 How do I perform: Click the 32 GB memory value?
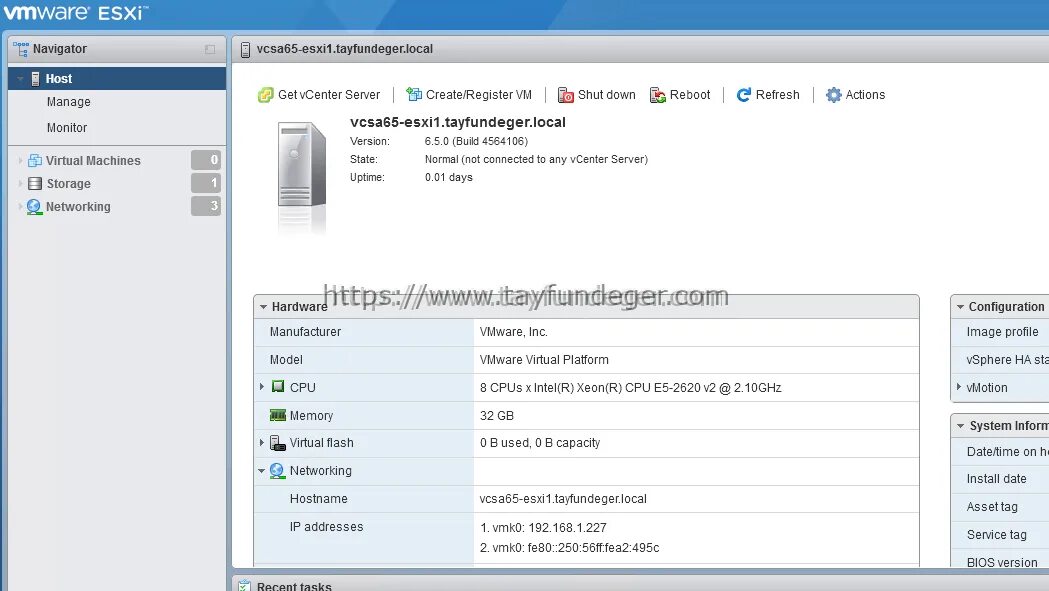point(496,416)
